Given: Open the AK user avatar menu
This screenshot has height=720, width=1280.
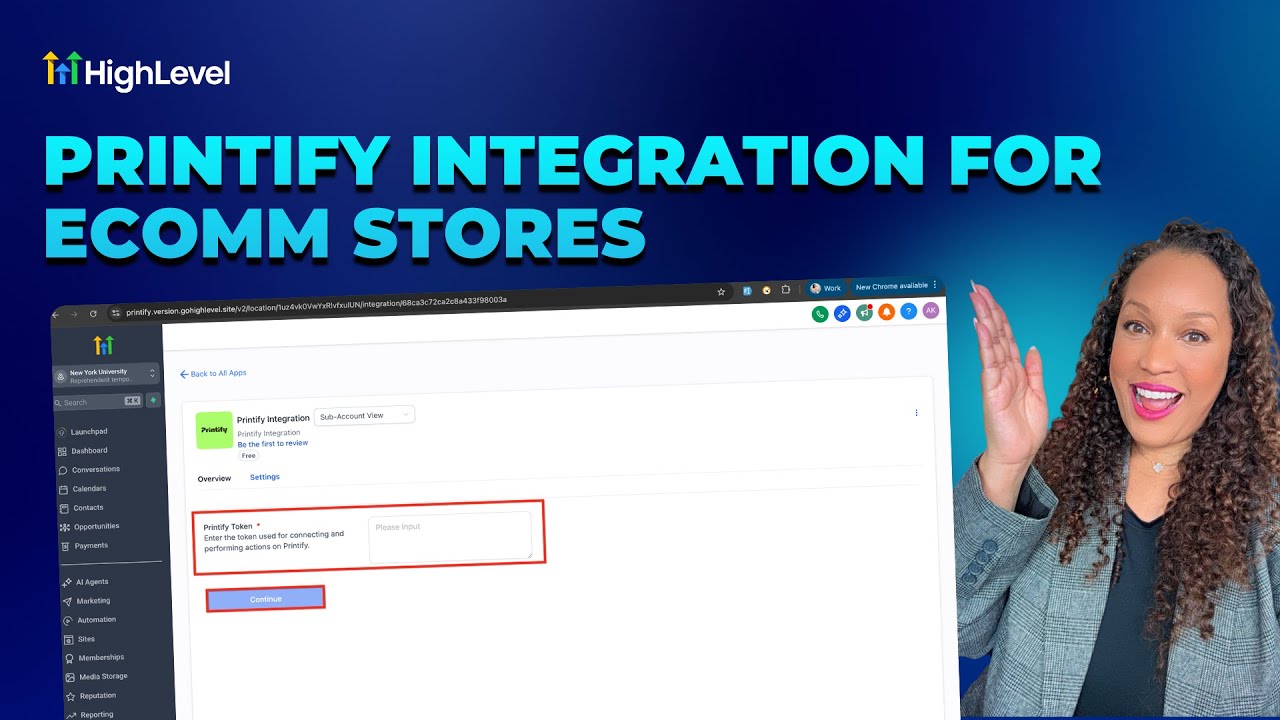Looking at the screenshot, I should pyautogui.click(x=930, y=310).
